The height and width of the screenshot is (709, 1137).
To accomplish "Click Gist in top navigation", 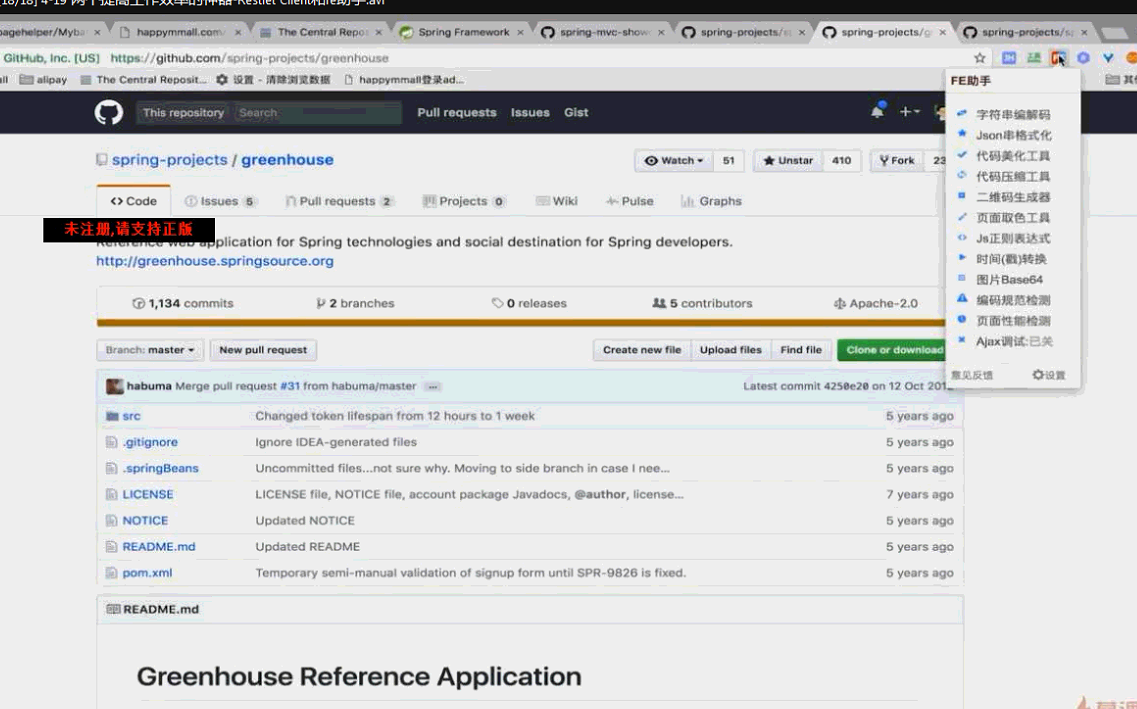I will click(x=576, y=112).
